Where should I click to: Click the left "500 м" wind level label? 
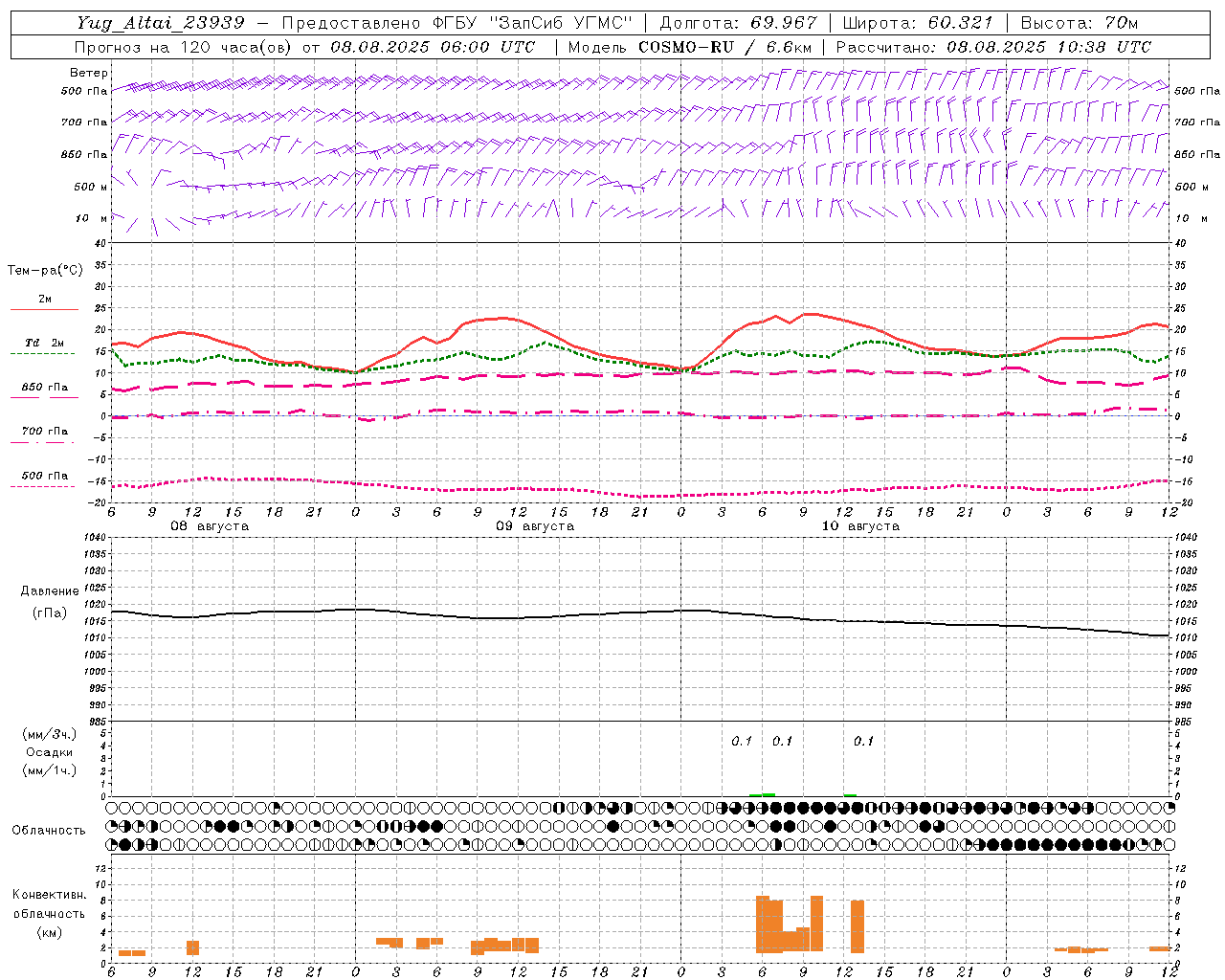[91, 187]
